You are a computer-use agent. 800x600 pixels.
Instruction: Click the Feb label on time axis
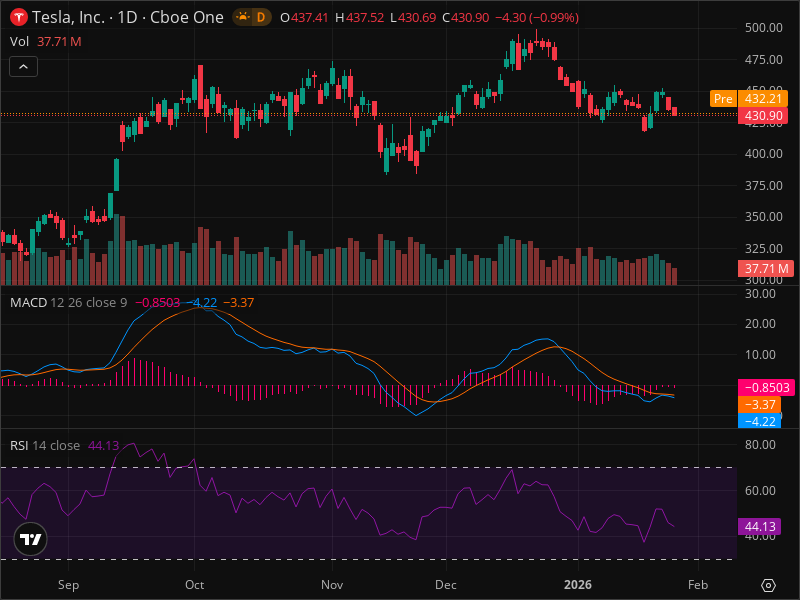pos(698,585)
